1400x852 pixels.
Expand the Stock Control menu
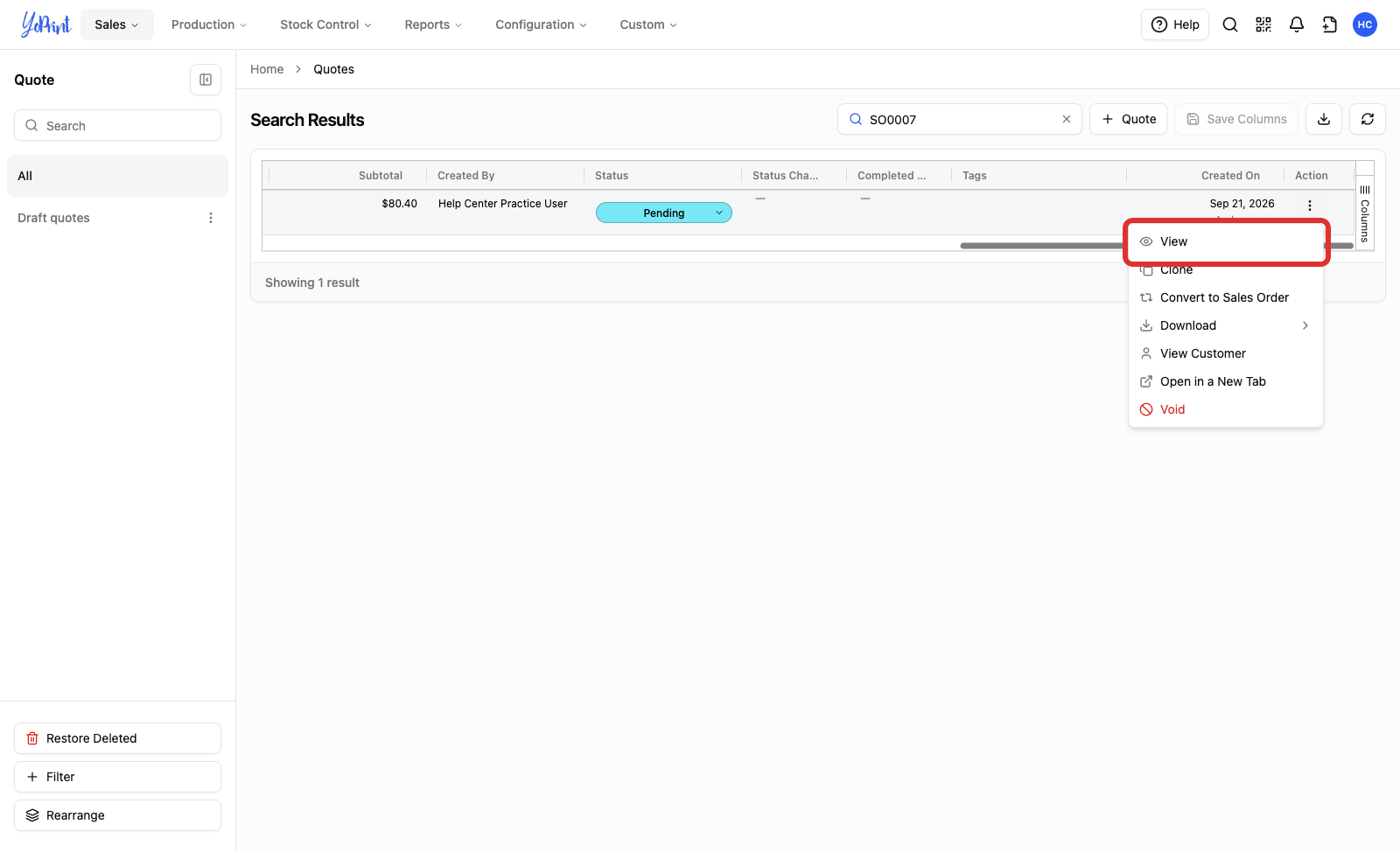tap(325, 24)
